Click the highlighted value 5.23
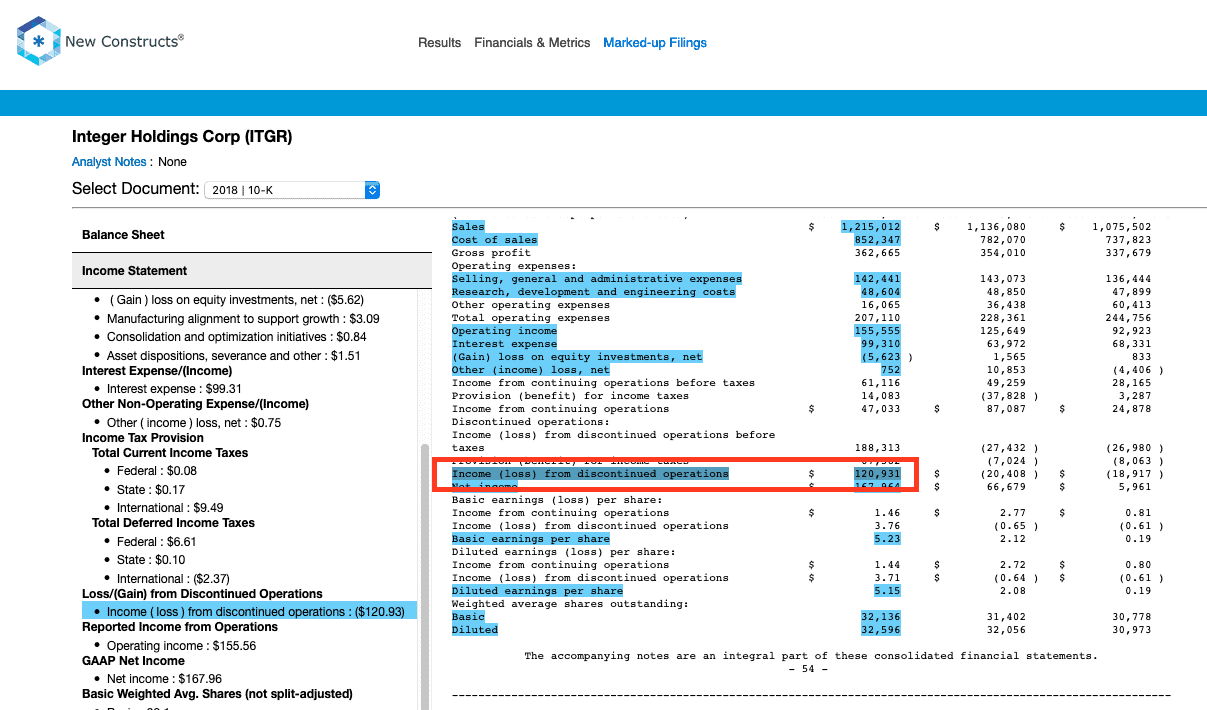 (x=886, y=539)
